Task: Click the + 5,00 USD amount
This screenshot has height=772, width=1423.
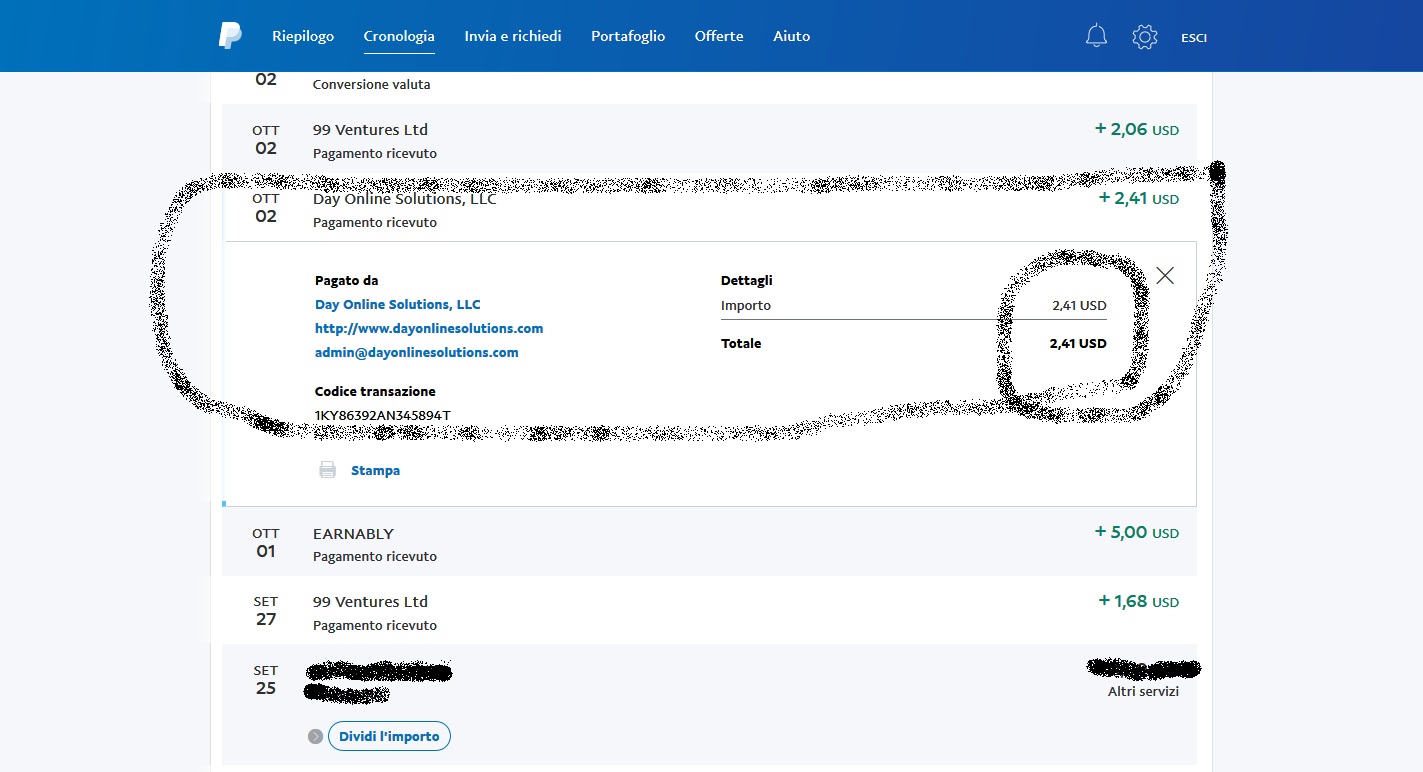Action: coord(1137,532)
